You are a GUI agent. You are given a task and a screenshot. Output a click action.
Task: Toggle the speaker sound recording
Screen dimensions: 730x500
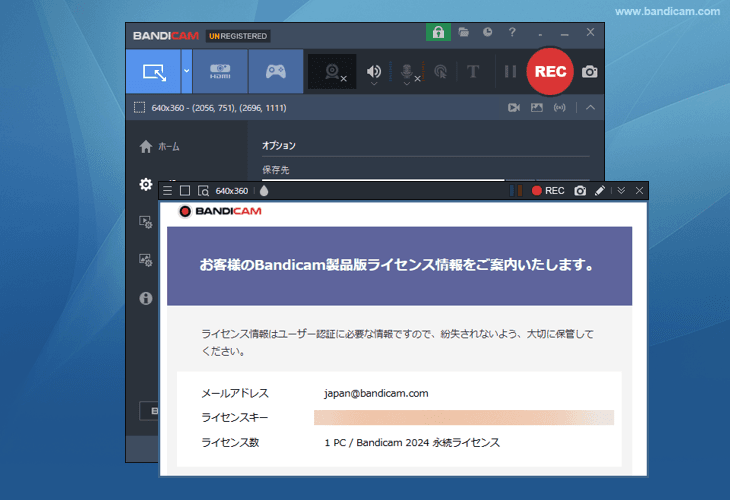(373, 72)
